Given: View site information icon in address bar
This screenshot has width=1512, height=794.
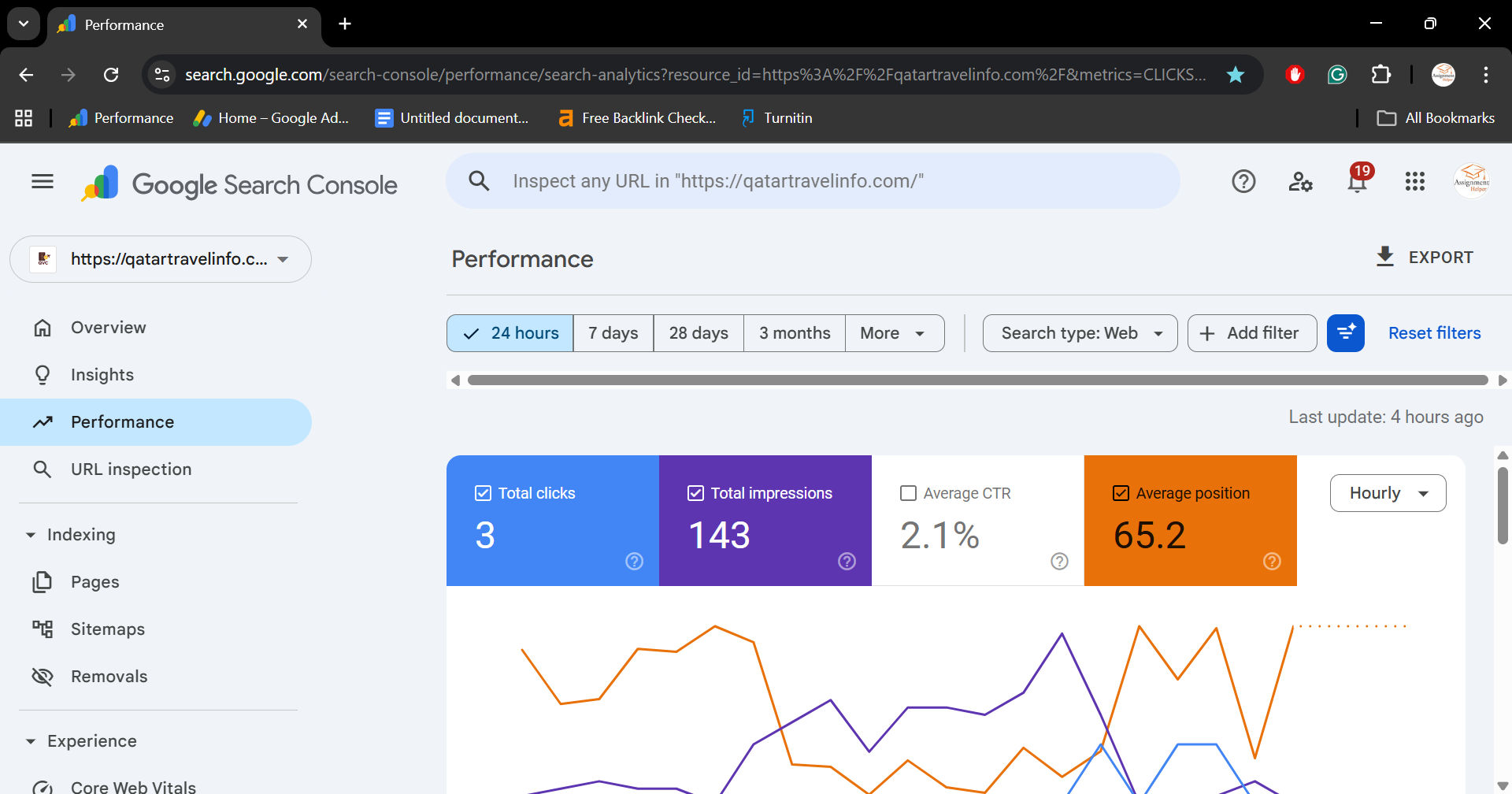Looking at the screenshot, I should 162,75.
